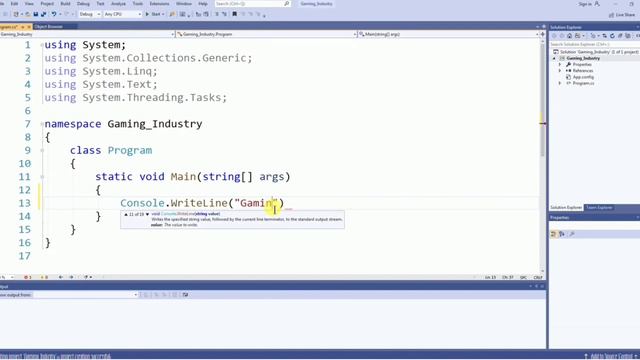Open the Undo history dropdown arrow
640x360 pixels.
[x=60, y=14]
